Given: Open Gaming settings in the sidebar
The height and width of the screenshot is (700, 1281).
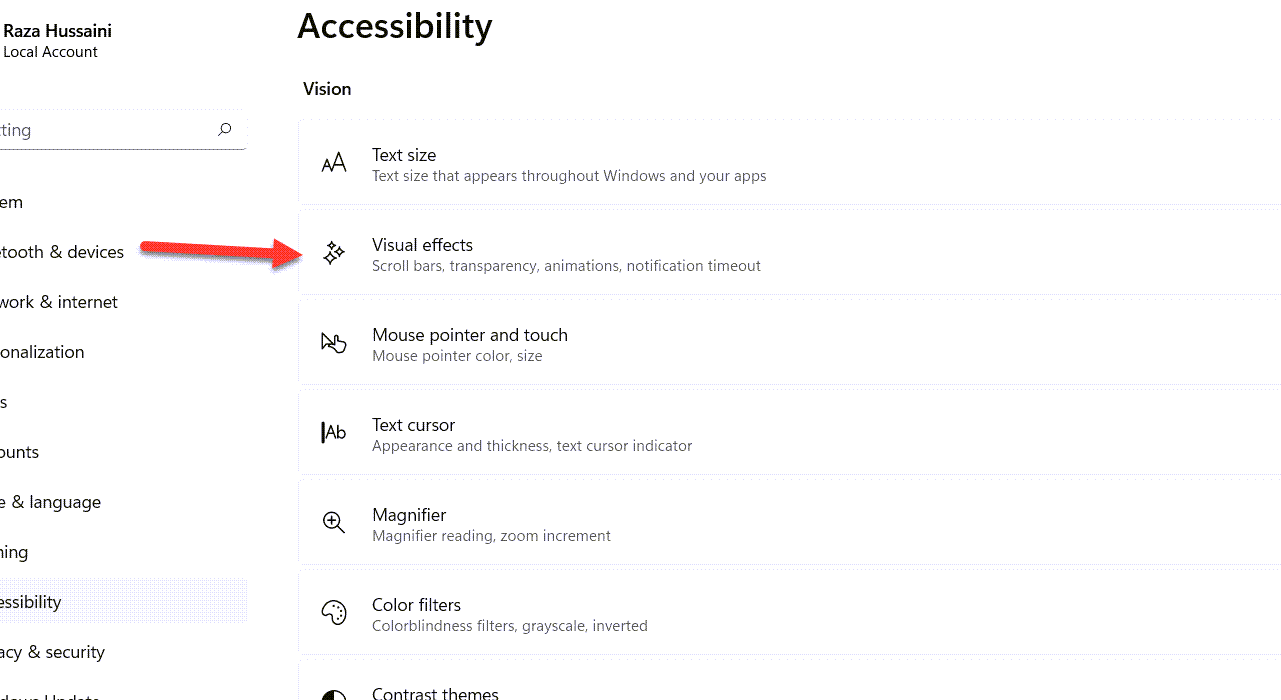Looking at the screenshot, I should [15, 552].
